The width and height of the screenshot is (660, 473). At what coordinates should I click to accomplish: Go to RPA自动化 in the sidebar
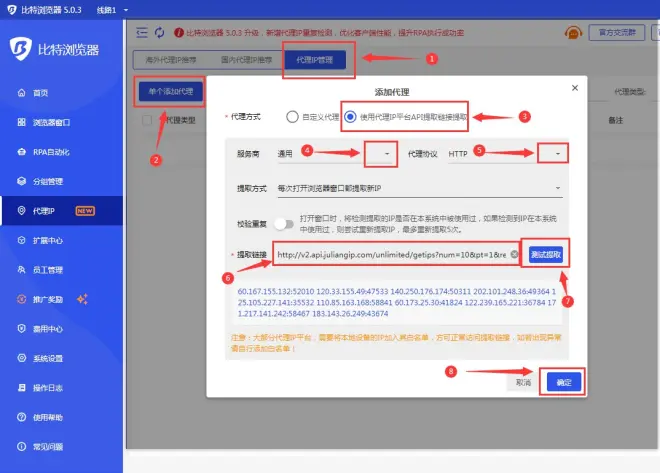[48, 152]
